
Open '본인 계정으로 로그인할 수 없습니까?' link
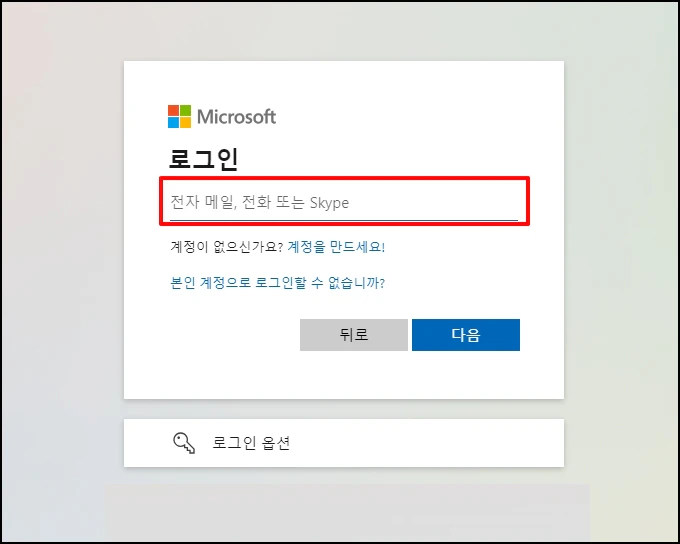[x=278, y=282]
